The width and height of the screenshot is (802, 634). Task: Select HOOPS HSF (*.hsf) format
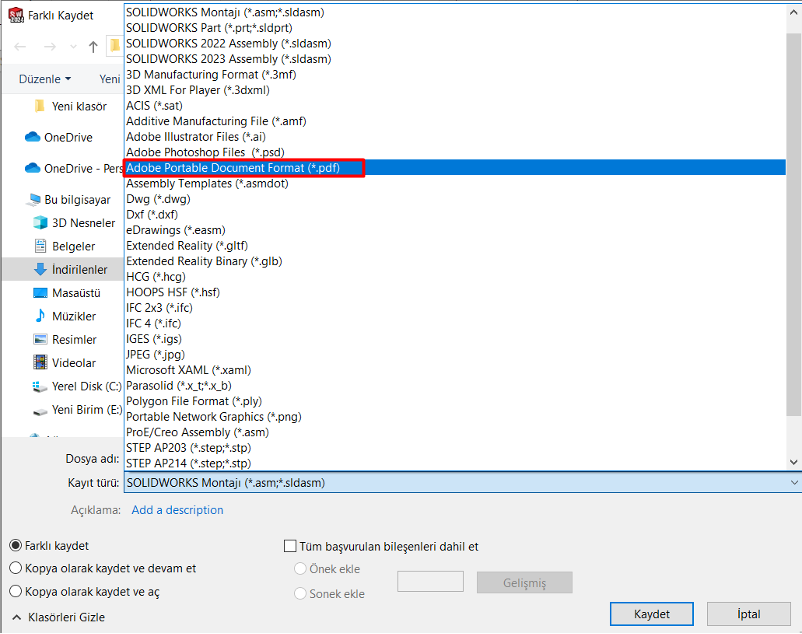(455, 292)
